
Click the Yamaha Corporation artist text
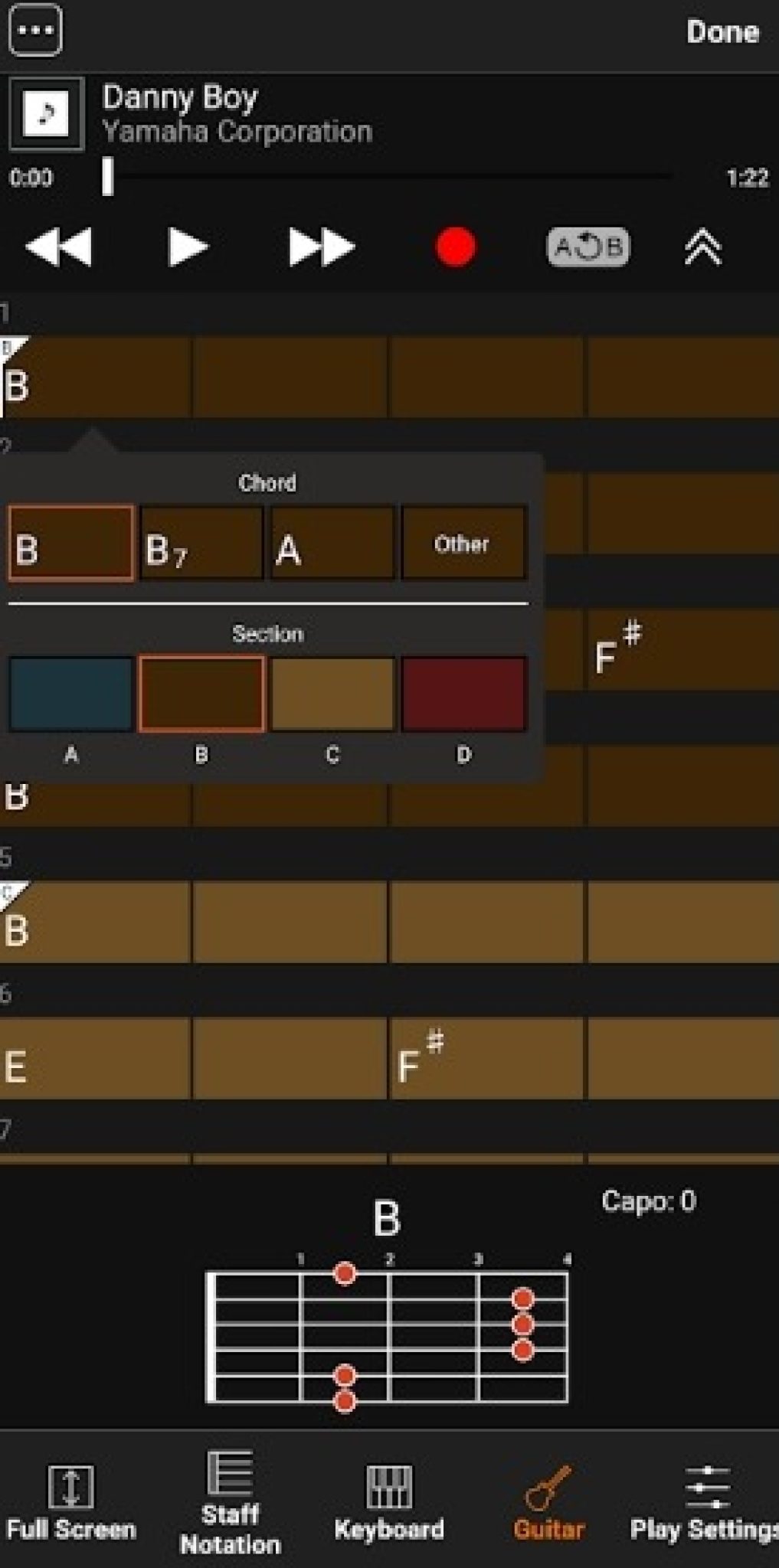tap(237, 132)
